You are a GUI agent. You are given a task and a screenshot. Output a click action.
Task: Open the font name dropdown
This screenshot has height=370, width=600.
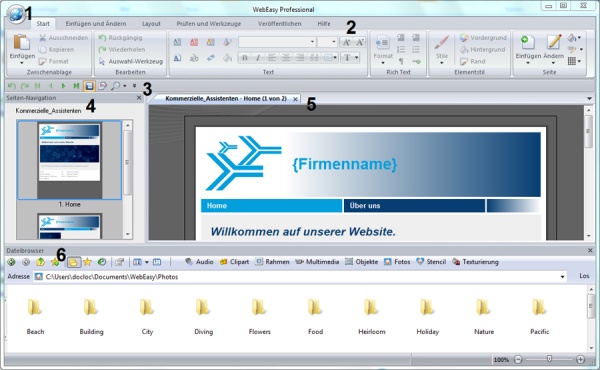pos(312,42)
